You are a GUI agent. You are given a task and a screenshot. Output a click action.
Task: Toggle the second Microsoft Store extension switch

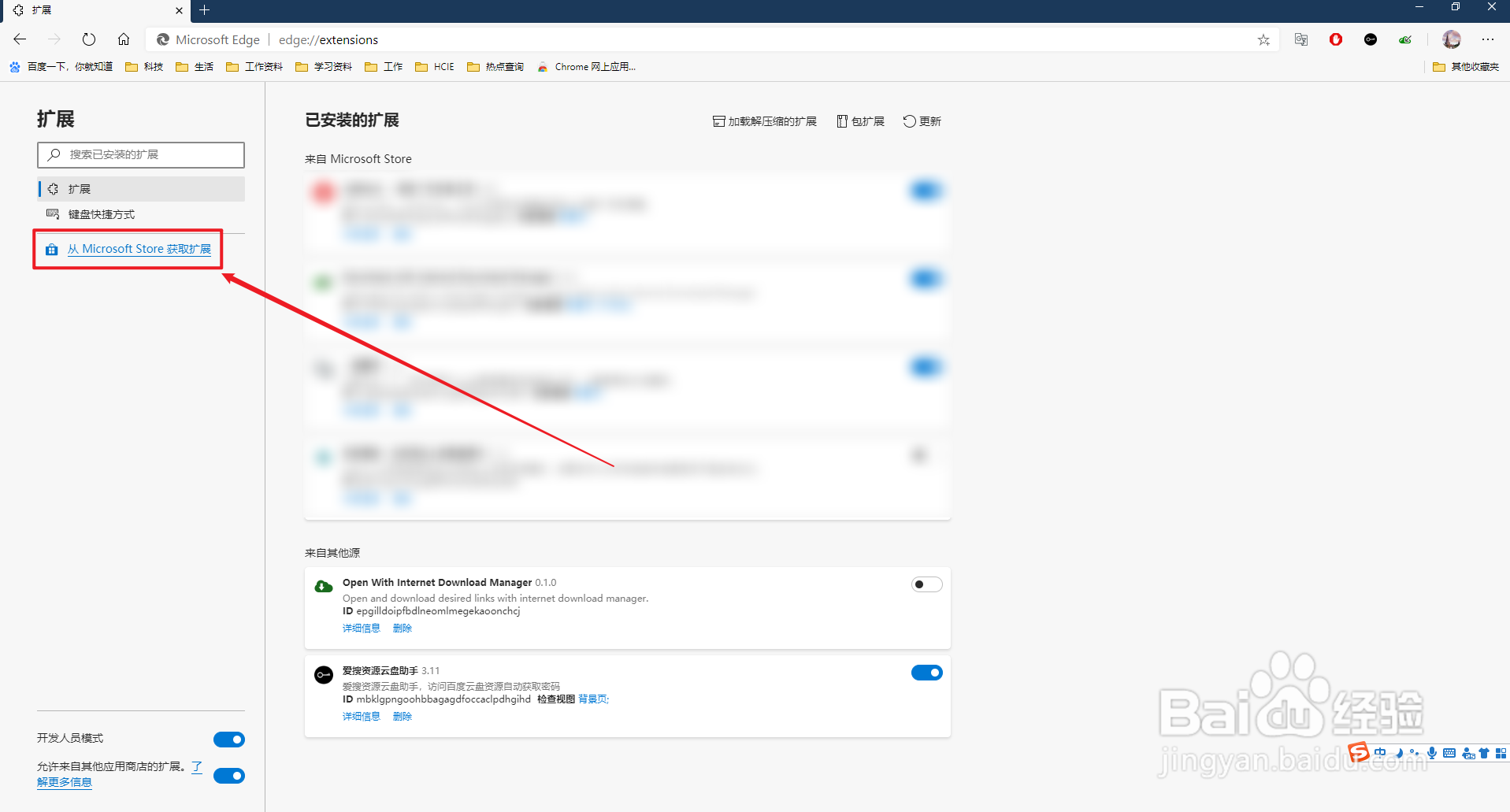926,279
